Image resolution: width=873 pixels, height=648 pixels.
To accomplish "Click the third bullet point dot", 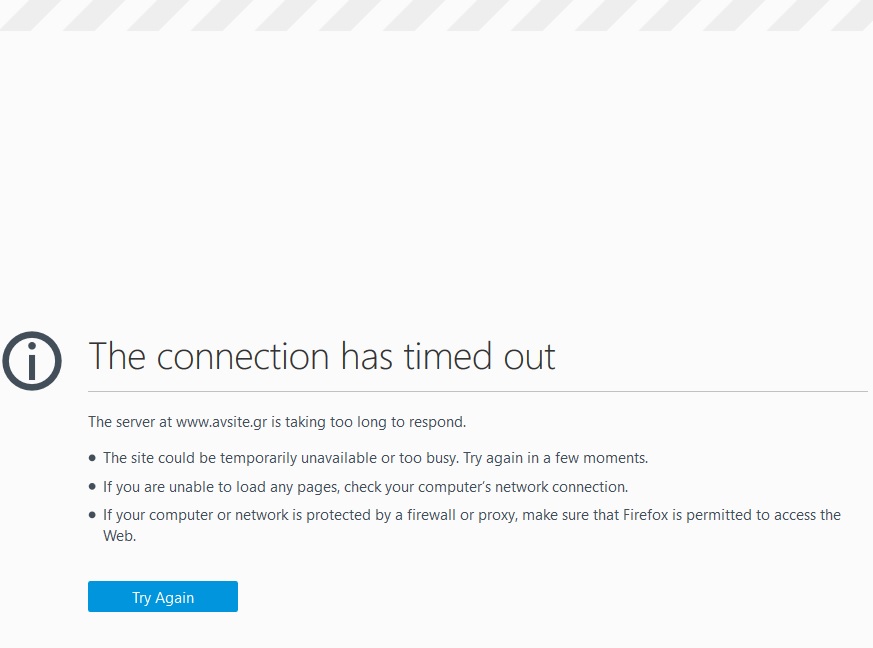I will pyautogui.click(x=92, y=515).
